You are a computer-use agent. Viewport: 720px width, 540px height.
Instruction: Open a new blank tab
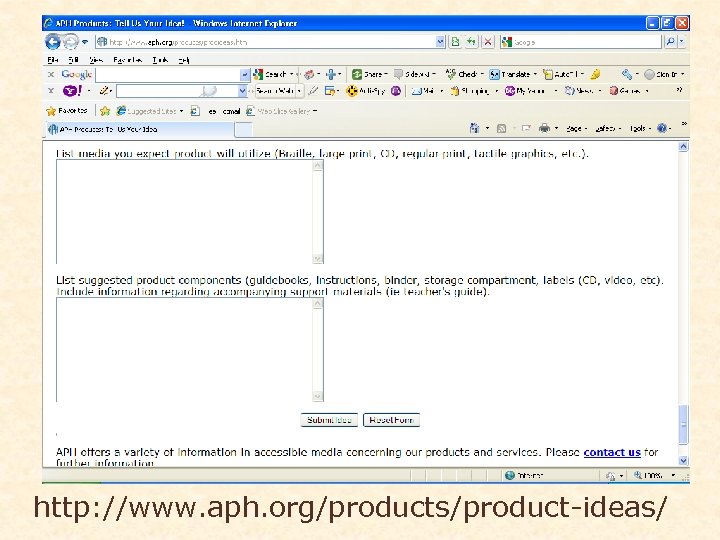pos(244,130)
